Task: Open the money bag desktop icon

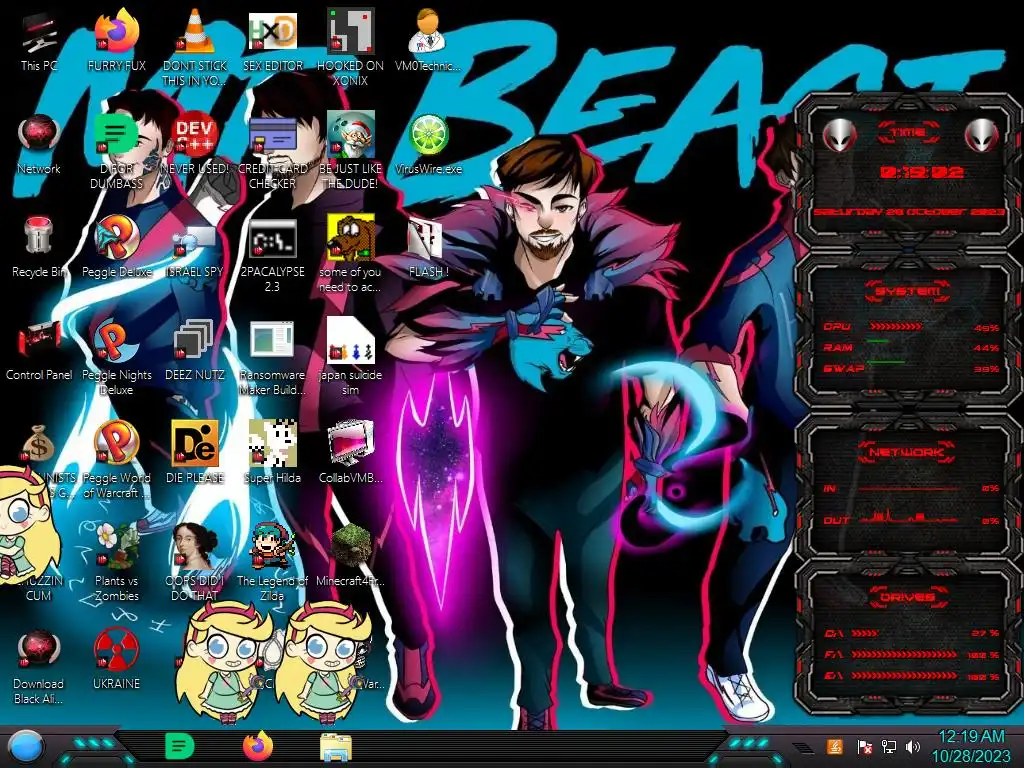Action: click(x=39, y=443)
